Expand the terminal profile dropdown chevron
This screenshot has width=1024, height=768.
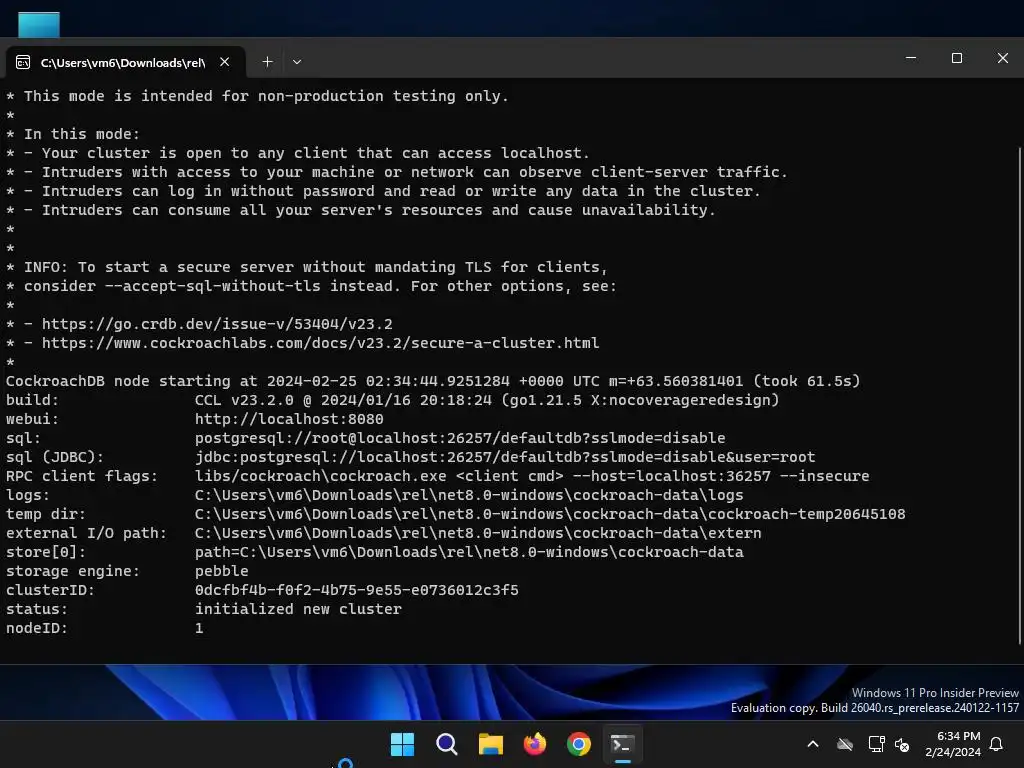[x=297, y=61]
